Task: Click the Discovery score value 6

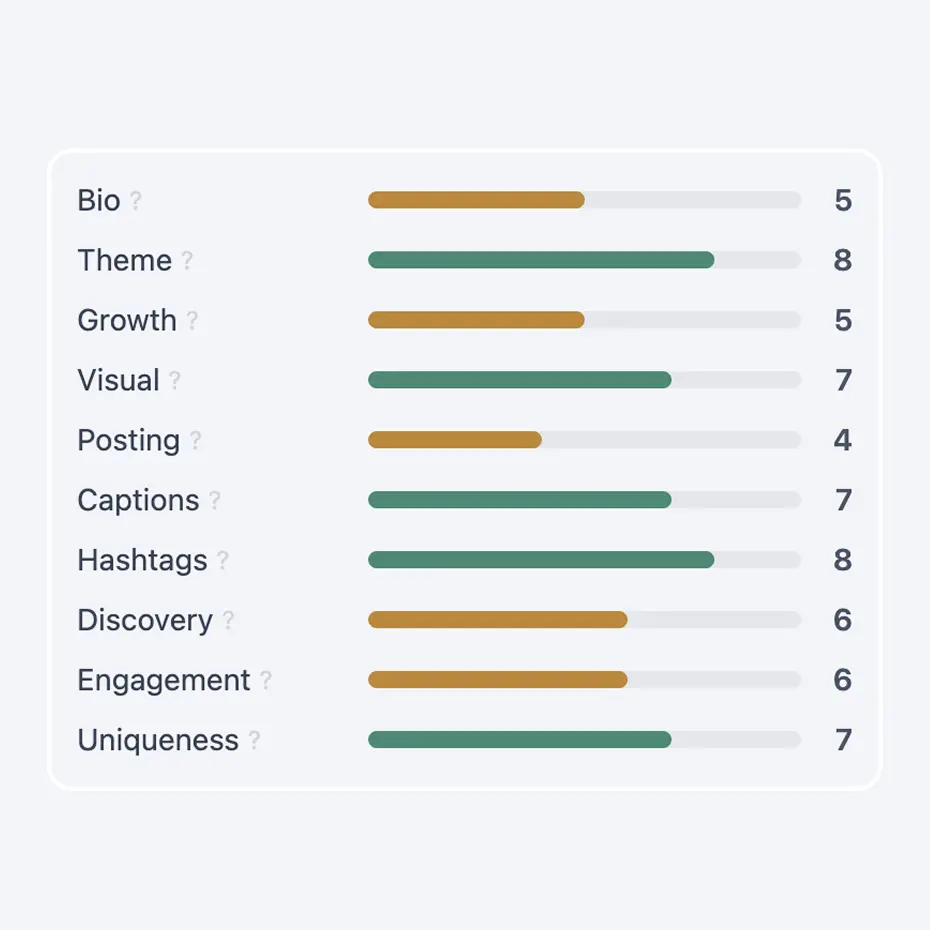Action: (843, 620)
